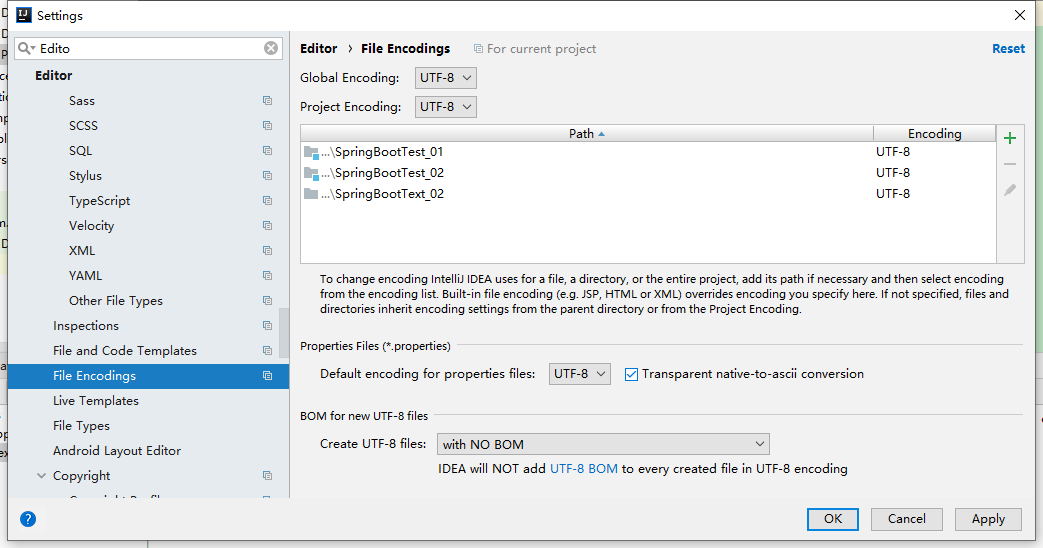Viewport: 1043px width, 548px height.
Task: Click project-level icon next to Copyright
Action: tap(267, 476)
